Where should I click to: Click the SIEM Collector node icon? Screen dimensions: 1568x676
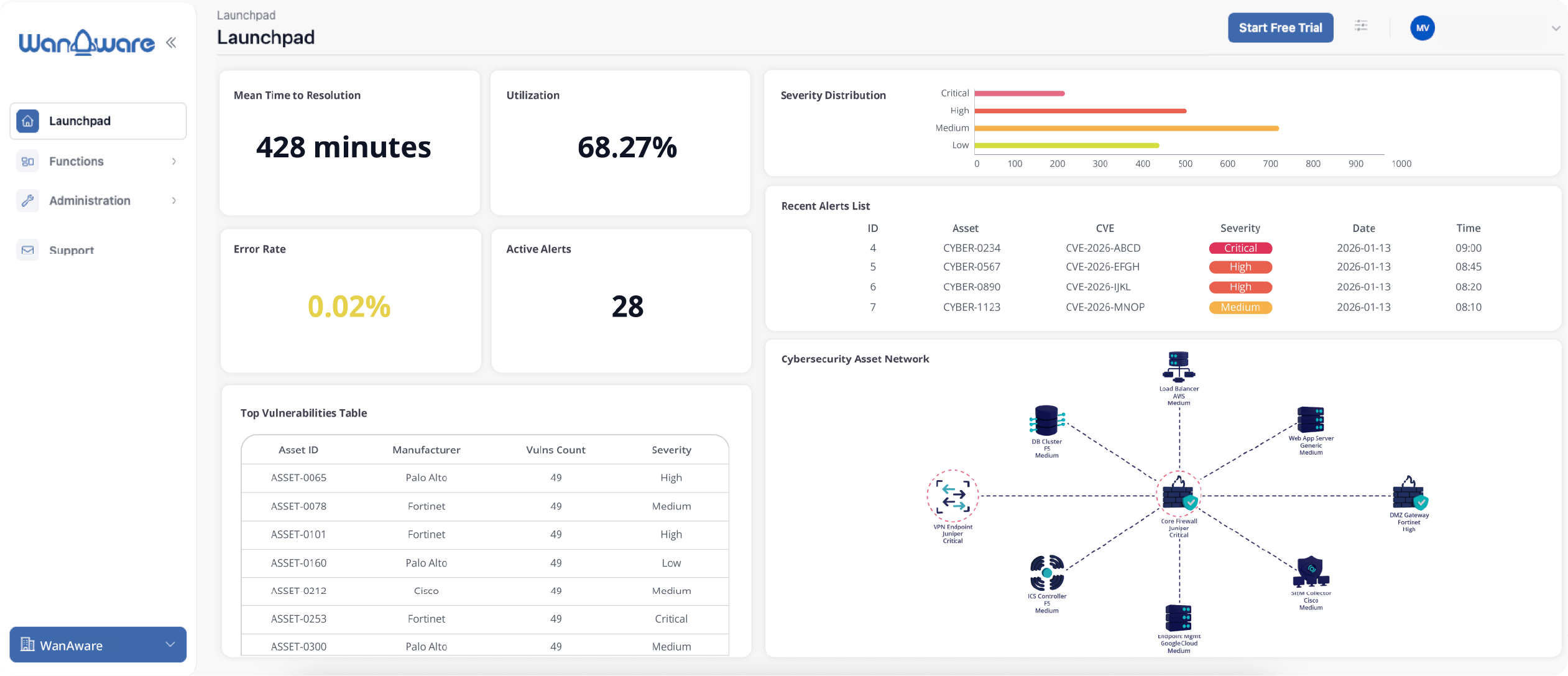pyautogui.click(x=1311, y=572)
